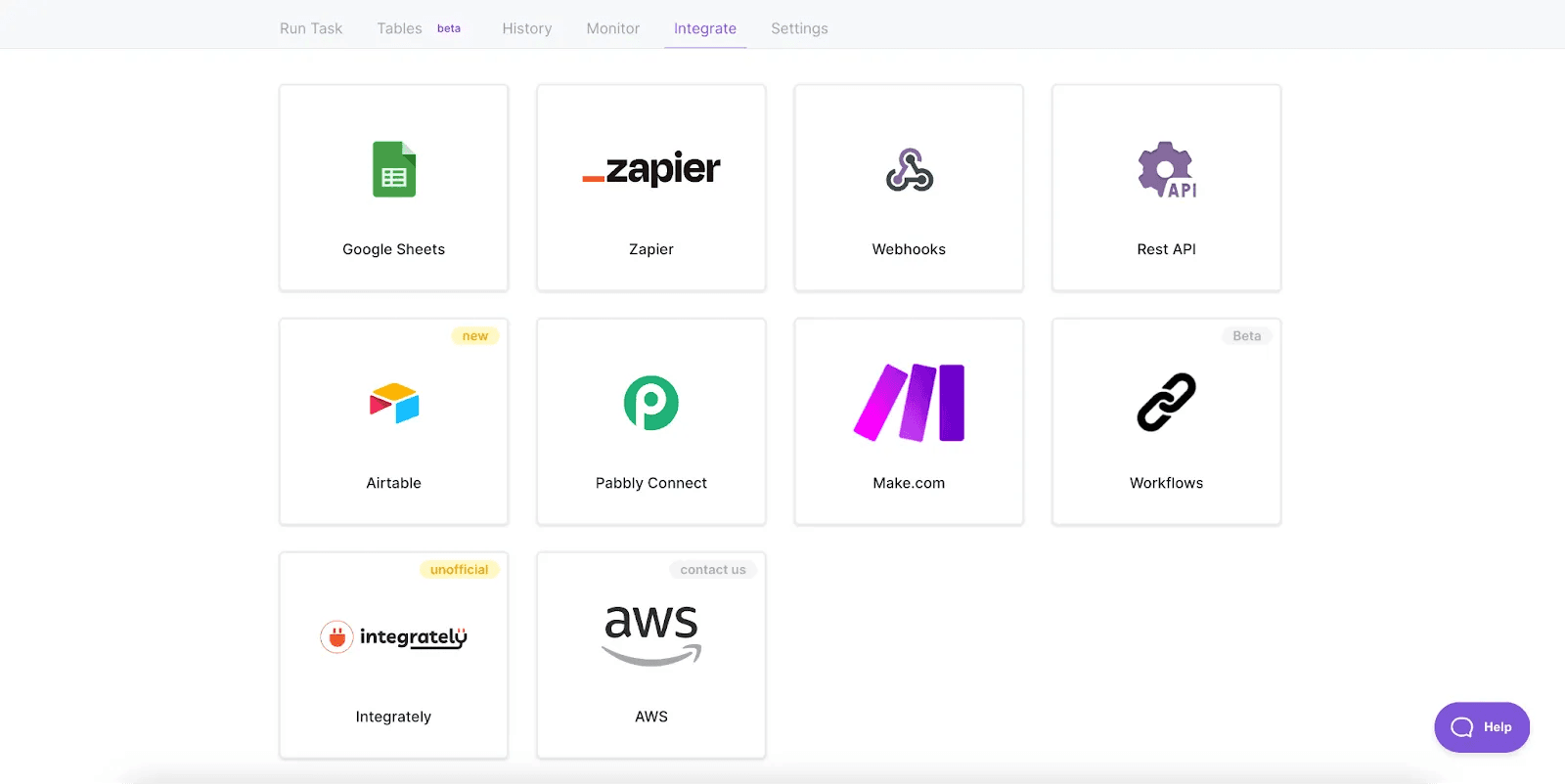Click the 'Beta' badge on Workflows

coord(1247,336)
